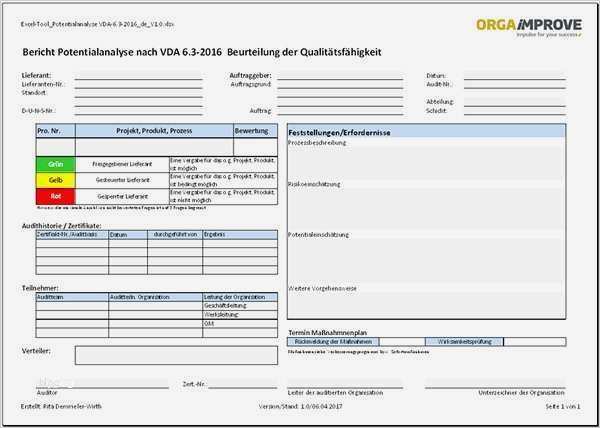Click the empty cell right of Rückmeldung der Maßnahmen
The height and width of the screenshot is (428, 600).
402,342
